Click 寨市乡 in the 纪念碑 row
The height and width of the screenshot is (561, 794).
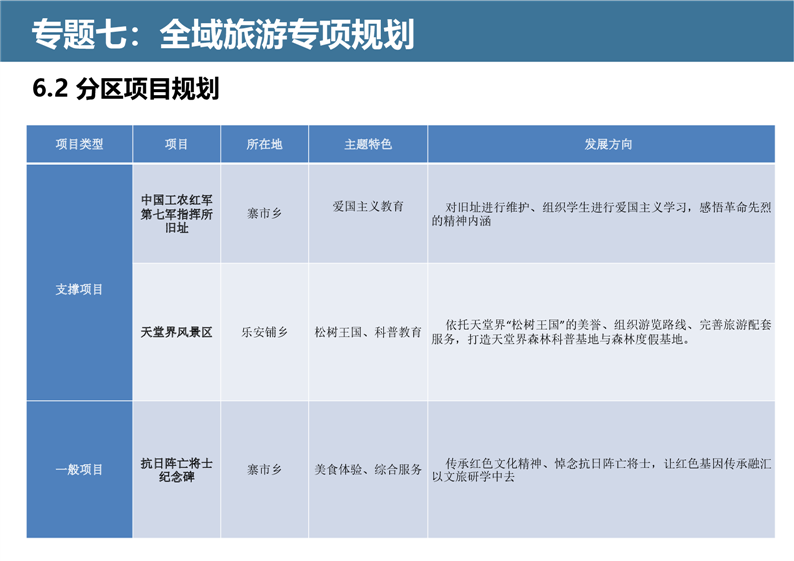point(264,469)
